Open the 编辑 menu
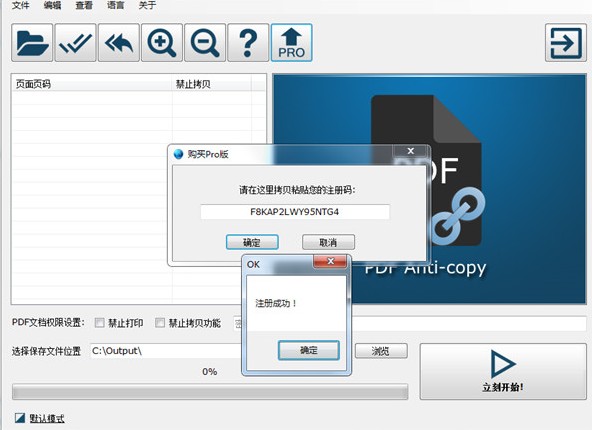592x430 pixels. [52, 5]
